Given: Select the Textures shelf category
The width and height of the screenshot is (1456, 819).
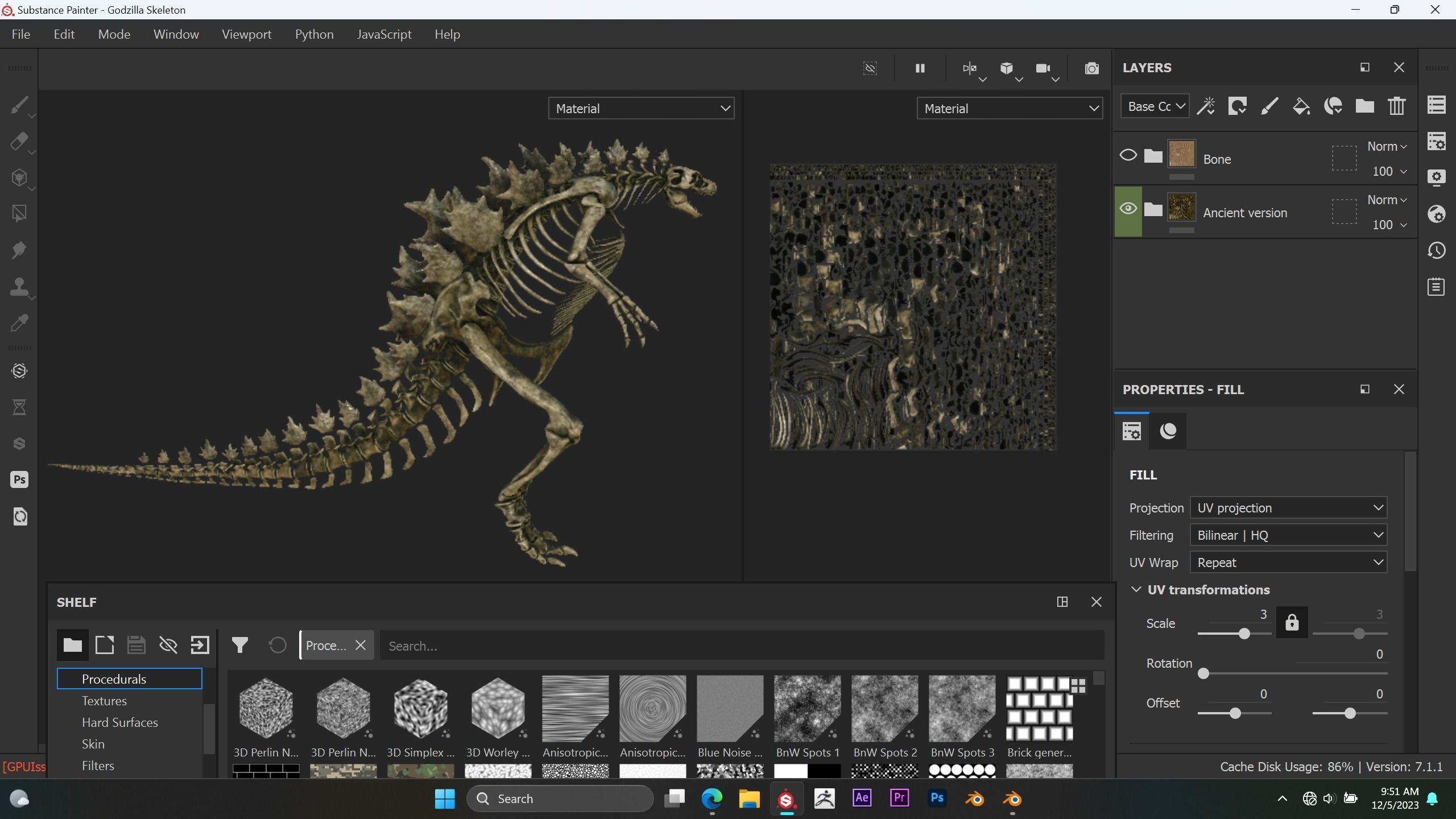Looking at the screenshot, I should click(104, 701).
